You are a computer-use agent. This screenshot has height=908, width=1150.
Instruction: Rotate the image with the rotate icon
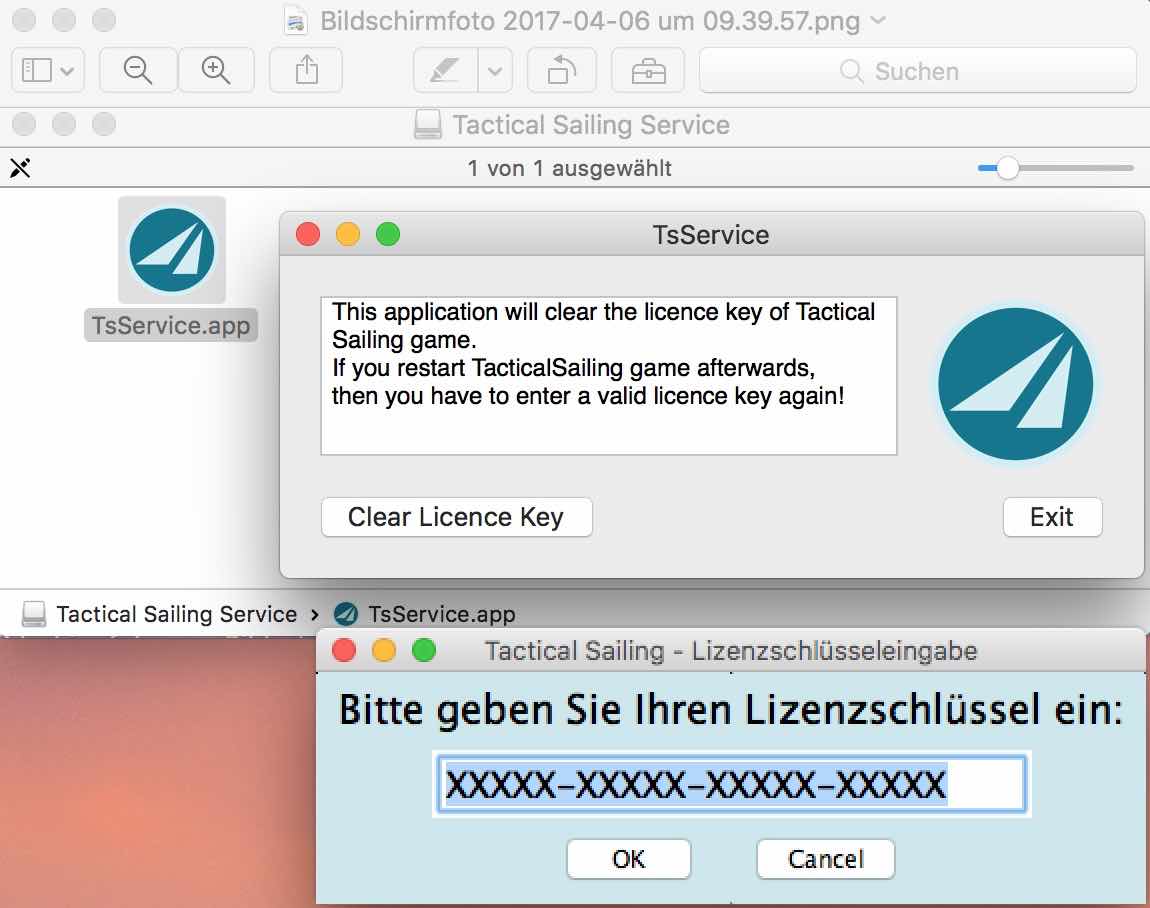coord(562,70)
